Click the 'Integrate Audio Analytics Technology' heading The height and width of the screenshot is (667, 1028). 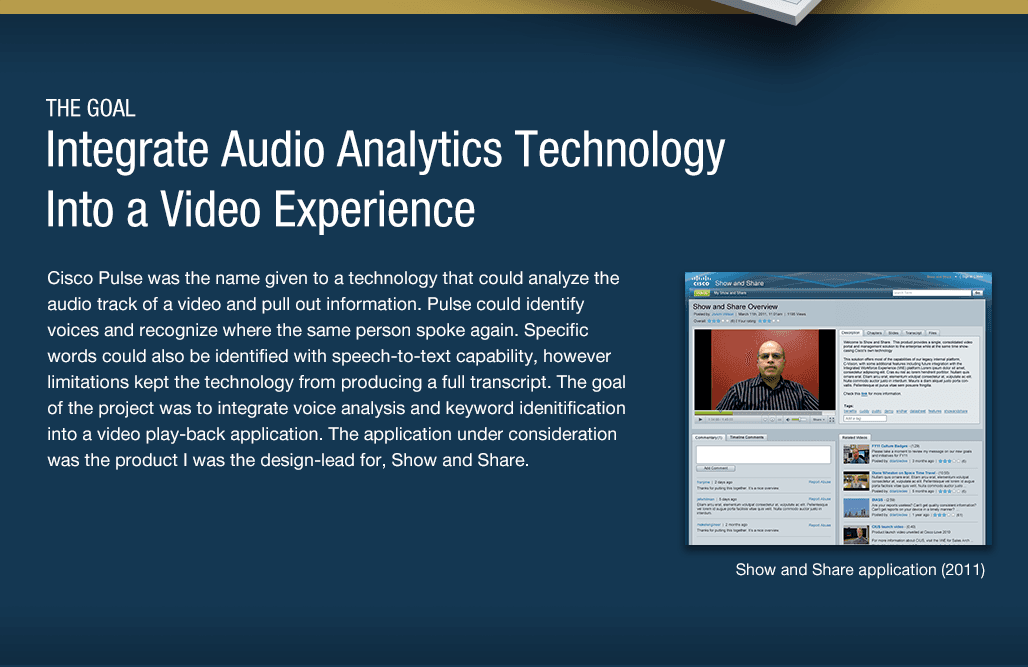(386, 151)
